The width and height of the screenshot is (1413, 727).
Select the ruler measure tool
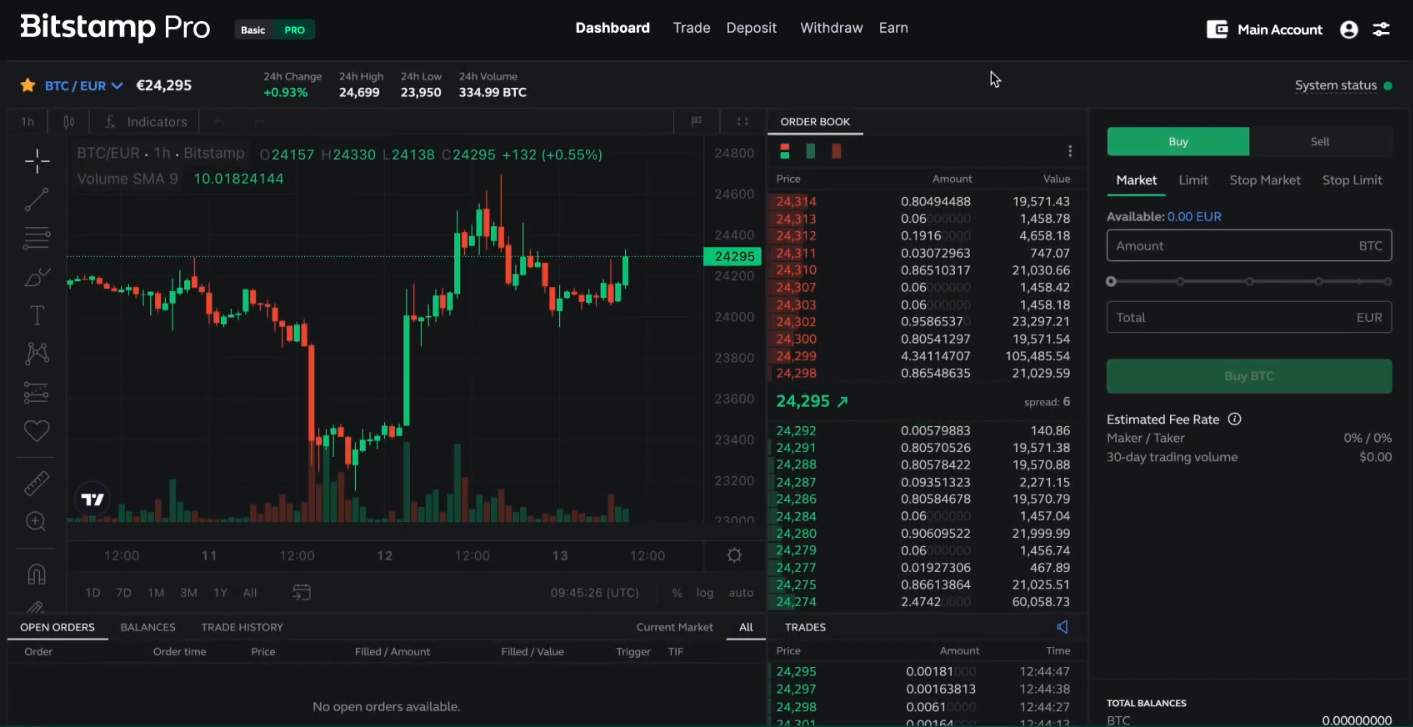[37, 484]
